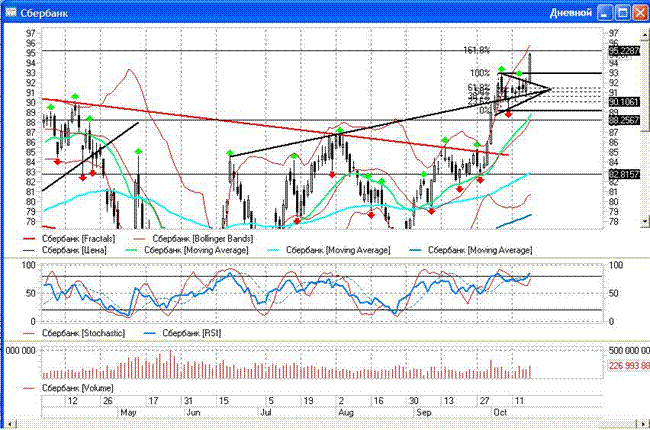Click the Сбербанк title text
The width and height of the screenshot is (650, 430).
coord(44,13)
